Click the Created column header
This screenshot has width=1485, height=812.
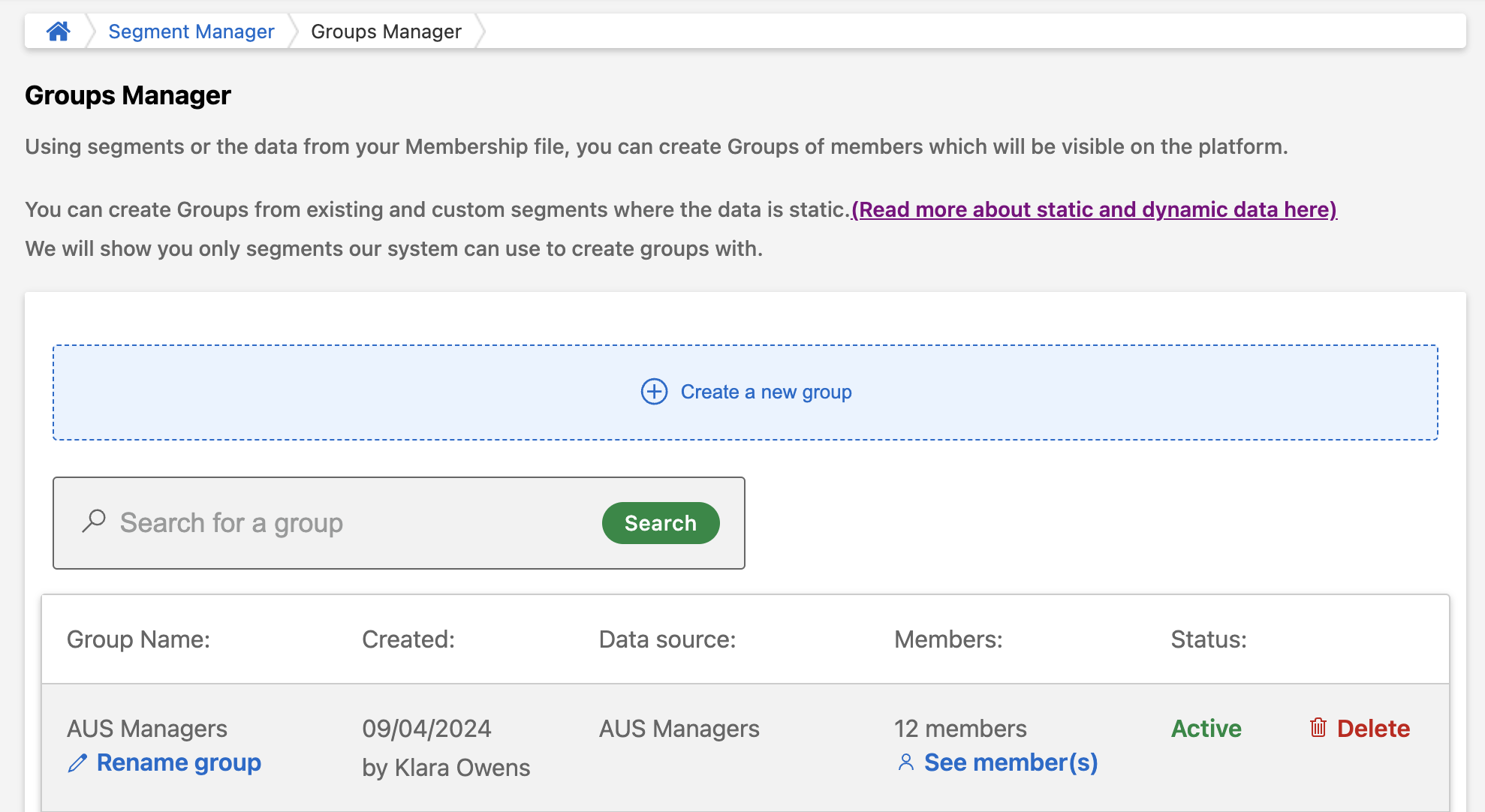point(408,639)
